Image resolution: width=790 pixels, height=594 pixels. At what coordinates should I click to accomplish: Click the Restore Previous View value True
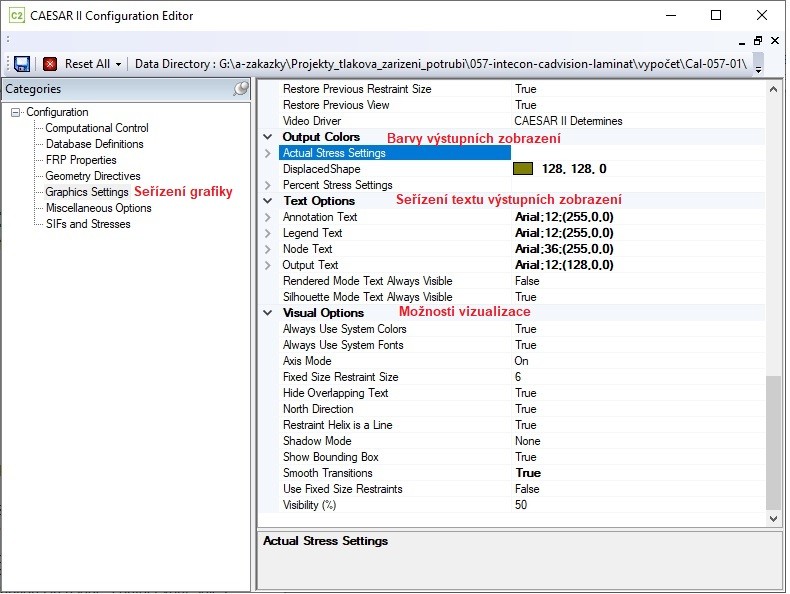coord(525,105)
